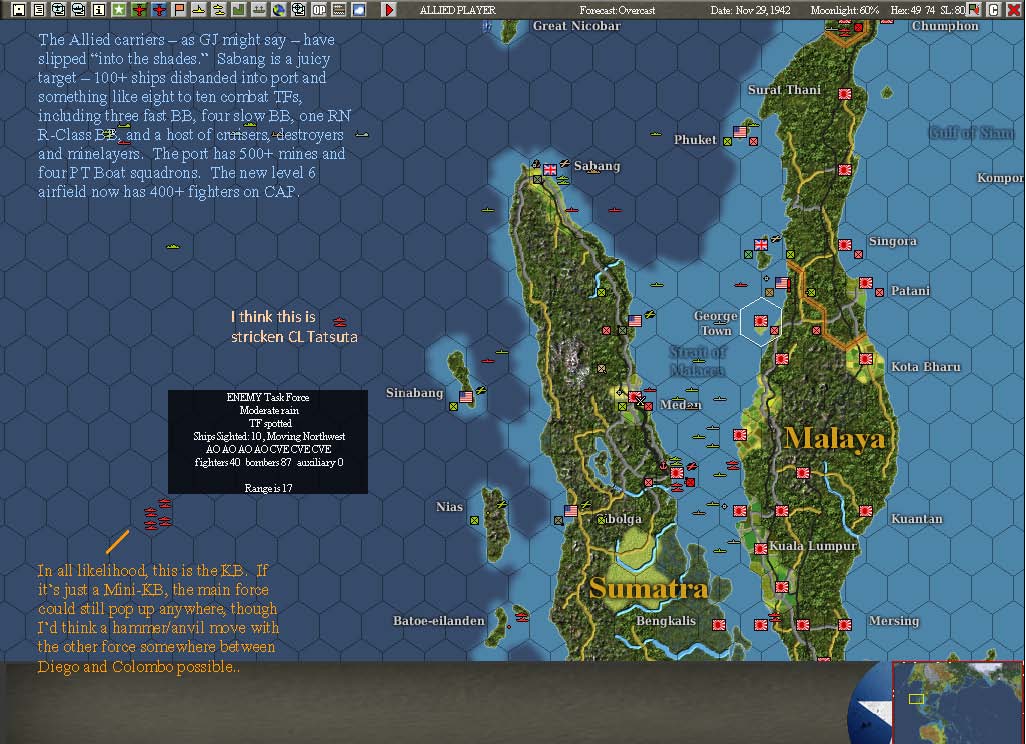This screenshot has height=744, width=1026.
Task: Click the globe map toolbar icon
Action: coord(279,9)
